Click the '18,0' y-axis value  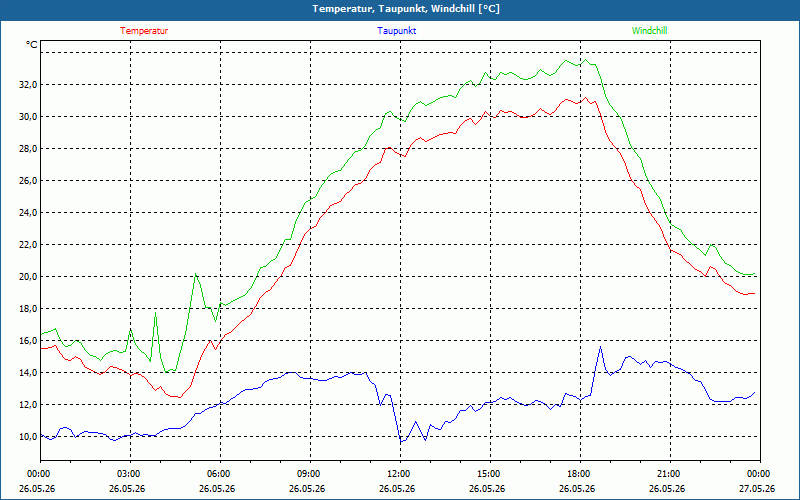pos(28,309)
